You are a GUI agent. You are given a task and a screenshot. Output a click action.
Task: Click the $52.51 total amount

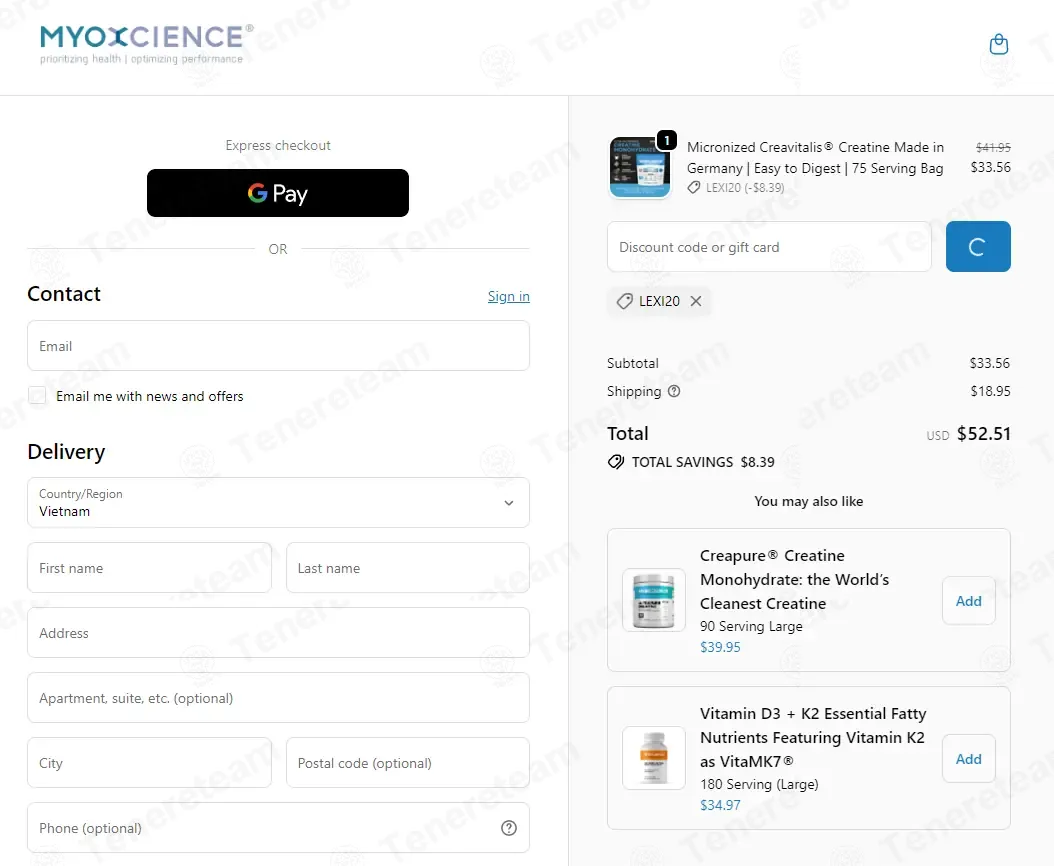click(x=983, y=434)
